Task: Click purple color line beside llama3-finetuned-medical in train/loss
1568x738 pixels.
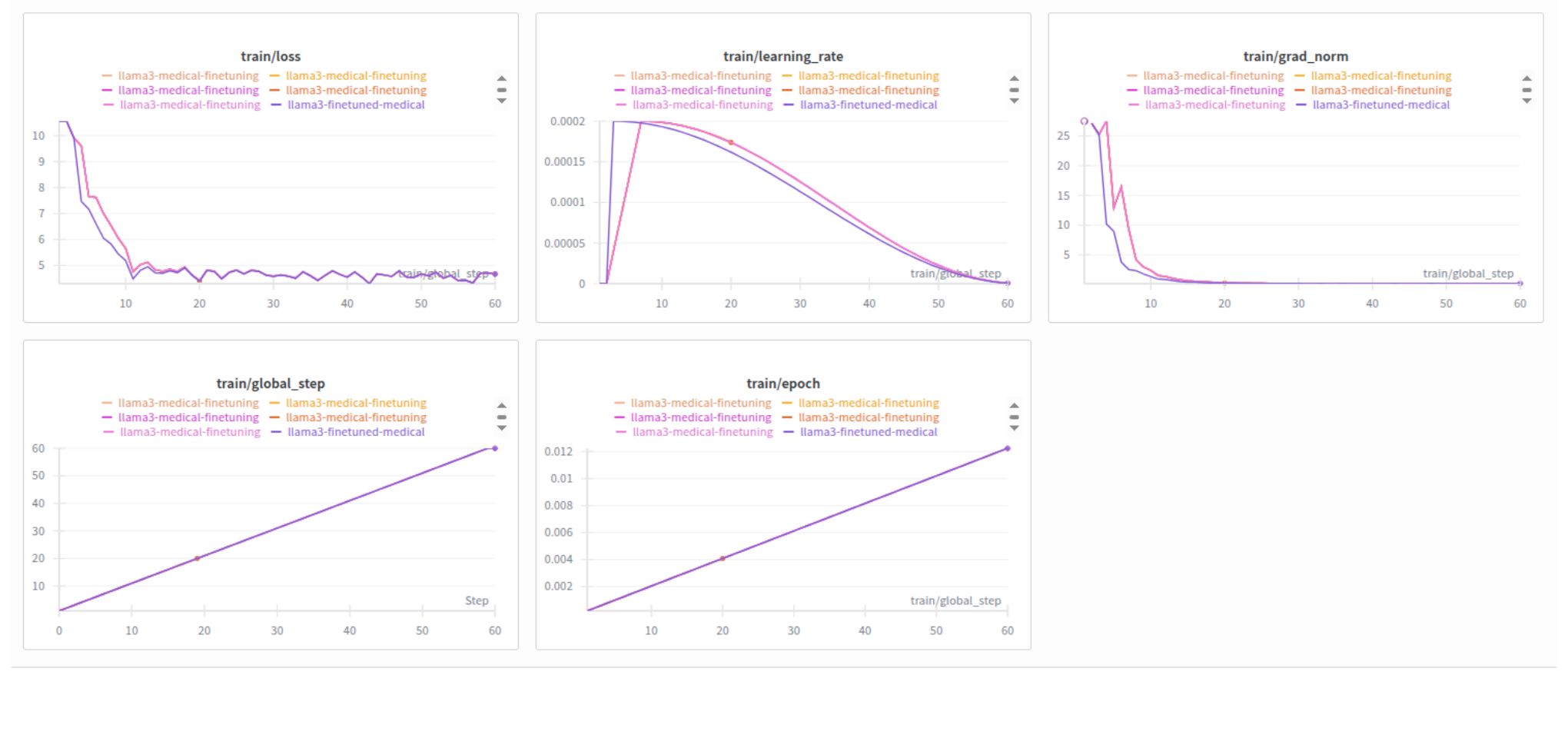Action: pyautogui.click(x=276, y=105)
